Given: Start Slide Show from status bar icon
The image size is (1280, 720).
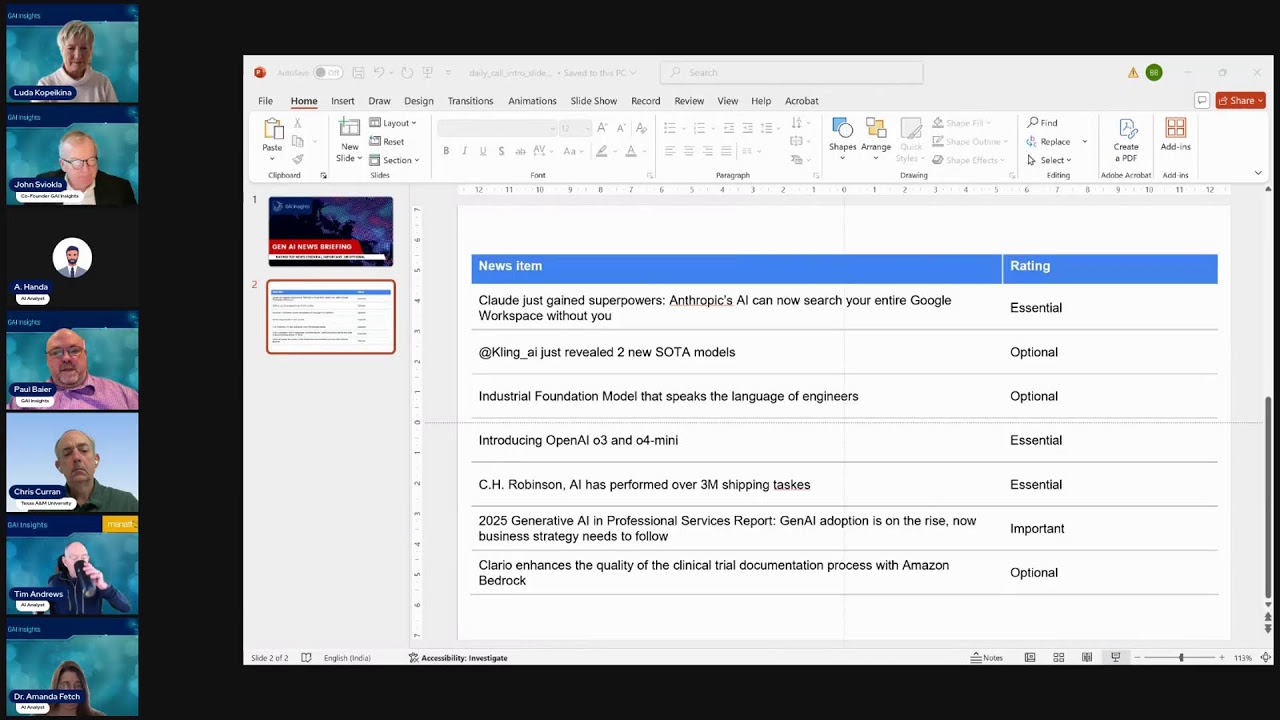Looking at the screenshot, I should (x=1115, y=658).
